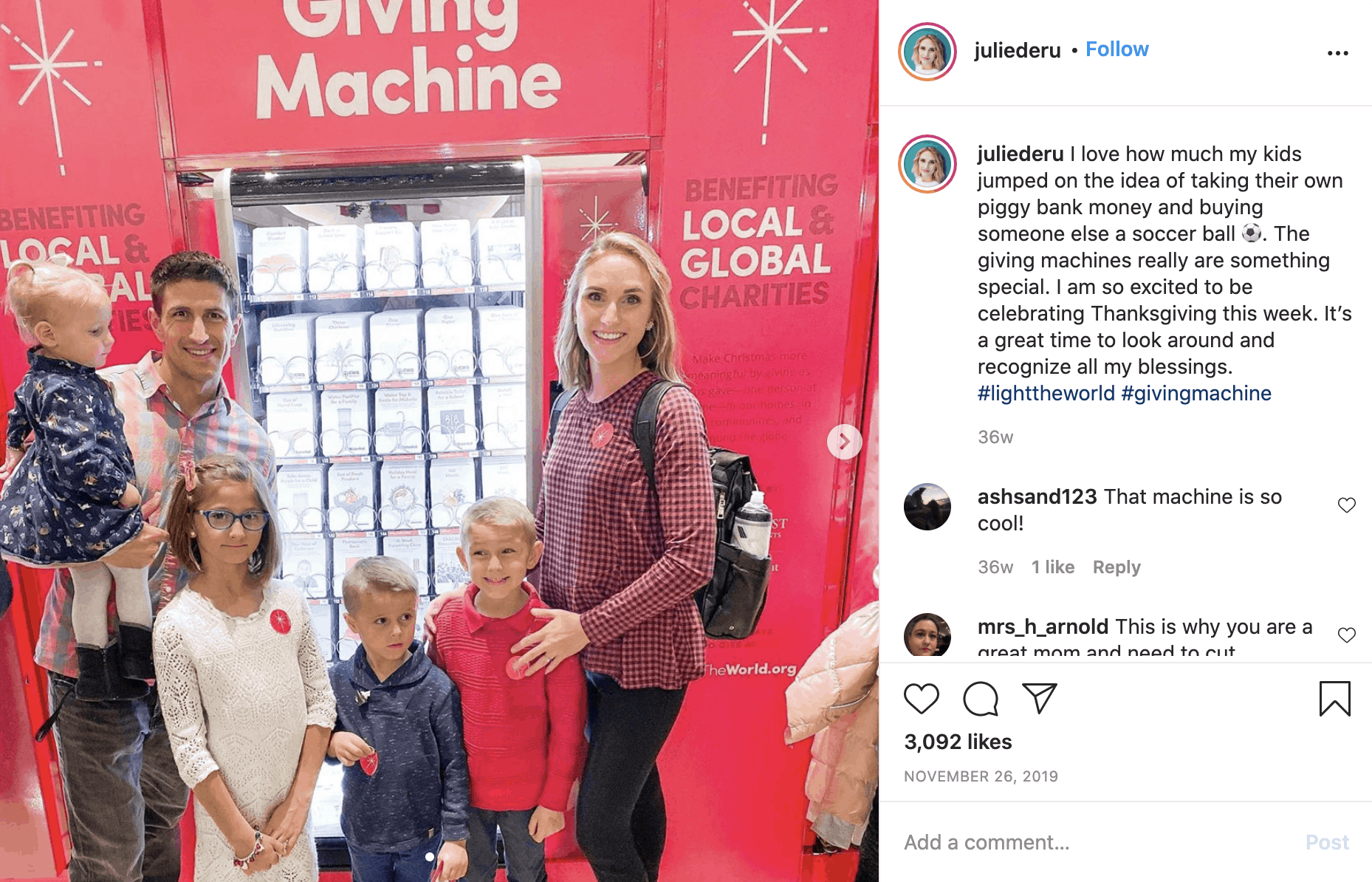This screenshot has width=1372, height=882.
Task: Go to next photo using arrow chevron
Action: pos(845,442)
